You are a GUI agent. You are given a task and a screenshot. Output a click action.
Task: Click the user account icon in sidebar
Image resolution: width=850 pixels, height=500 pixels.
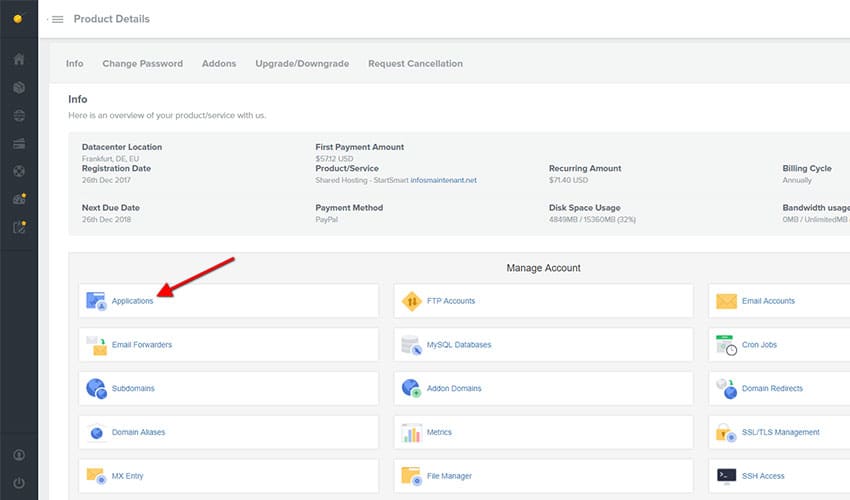[19, 455]
